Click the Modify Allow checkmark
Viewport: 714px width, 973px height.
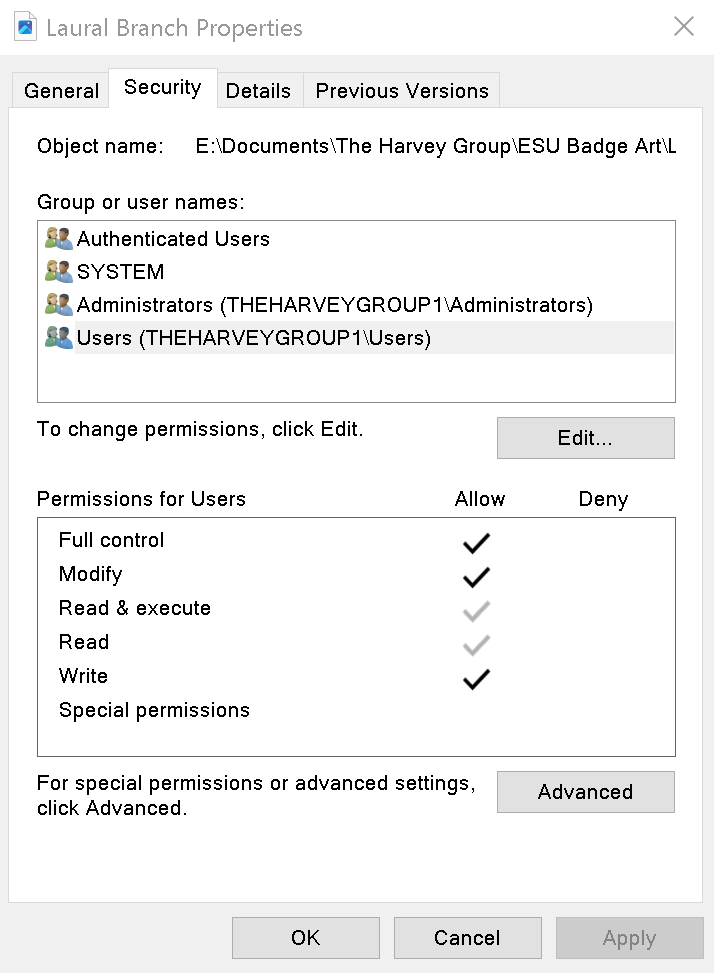pyautogui.click(x=476, y=576)
